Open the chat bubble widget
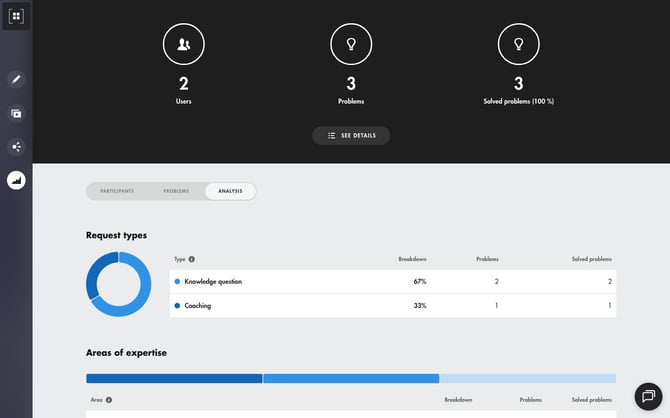The height and width of the screenshot is (418, 670). (x=649, y=396)
